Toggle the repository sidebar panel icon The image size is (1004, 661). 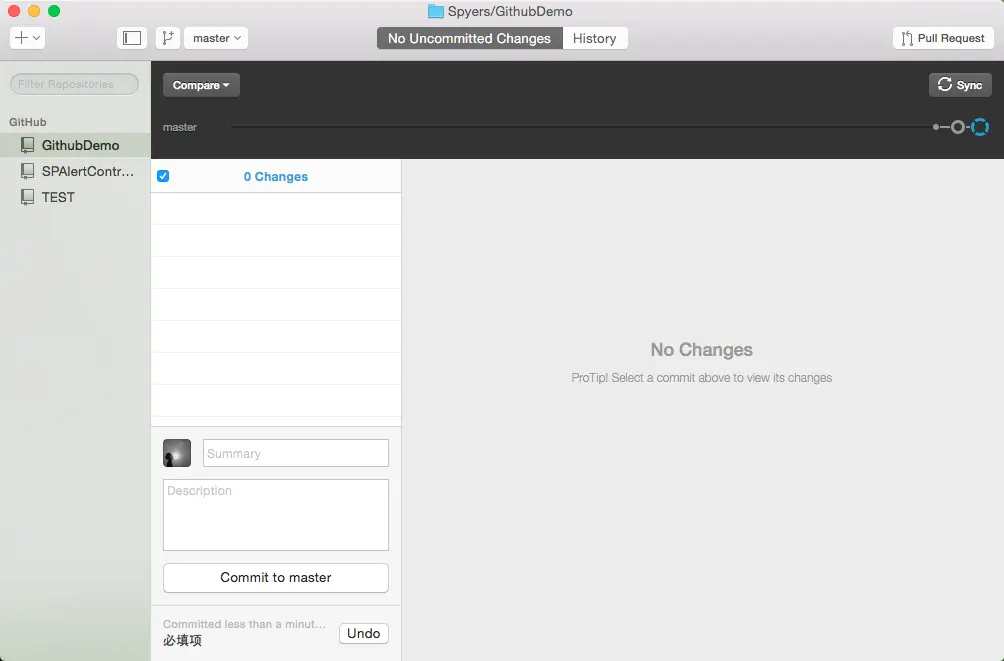(132, 38)
